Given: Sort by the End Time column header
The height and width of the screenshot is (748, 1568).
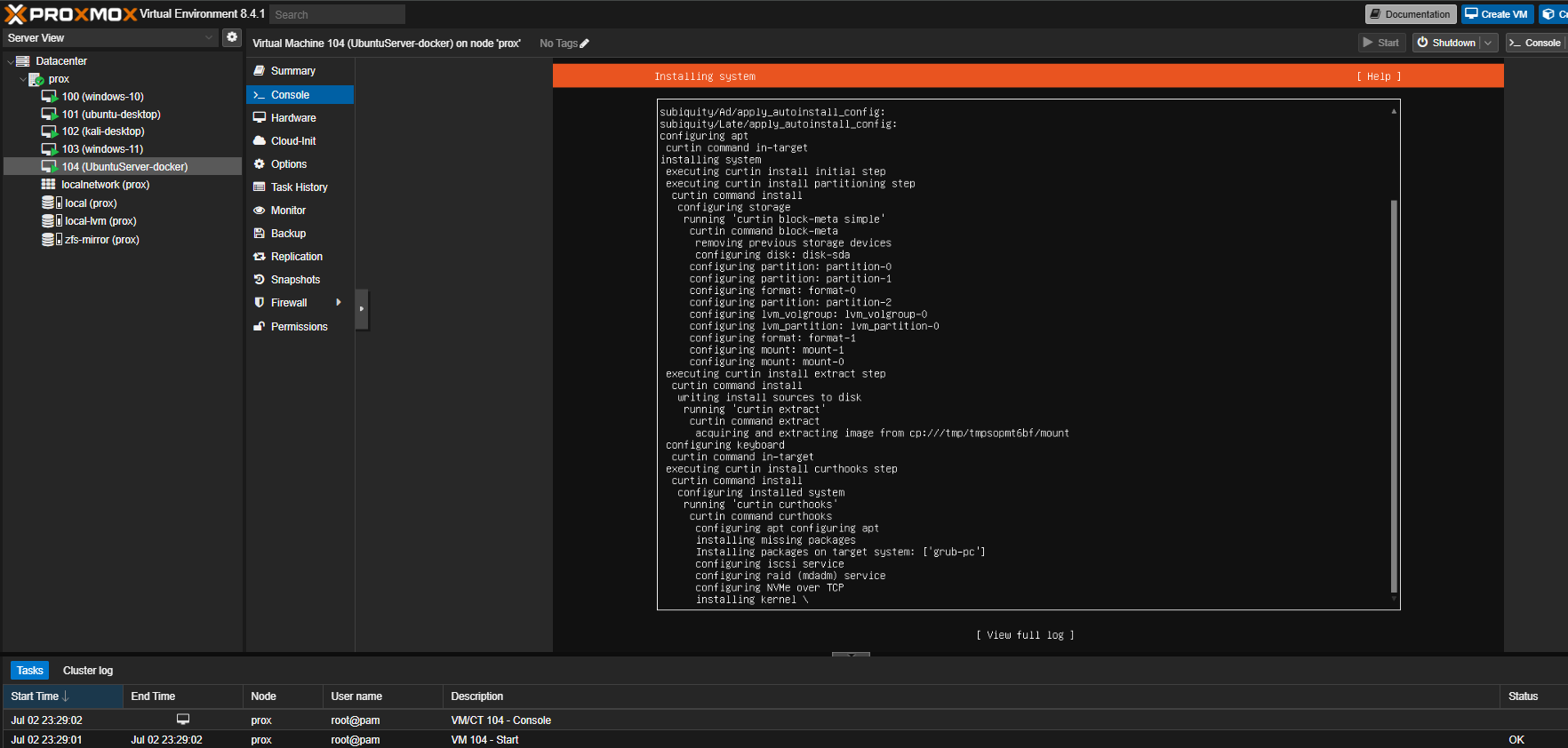Looking at the screenshot, I should 183,696.
